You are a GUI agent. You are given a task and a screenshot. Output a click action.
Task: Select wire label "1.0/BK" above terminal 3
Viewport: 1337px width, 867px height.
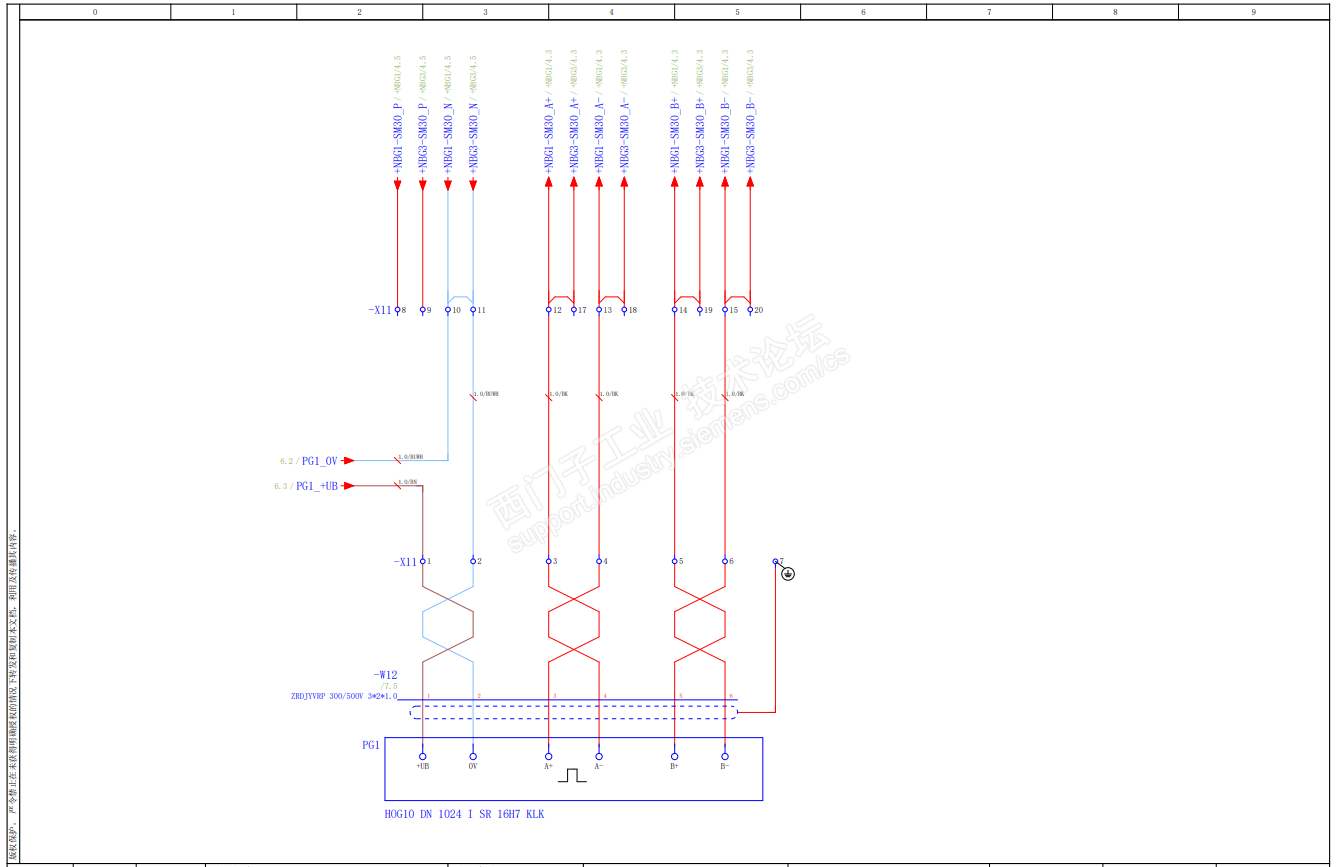558,394
